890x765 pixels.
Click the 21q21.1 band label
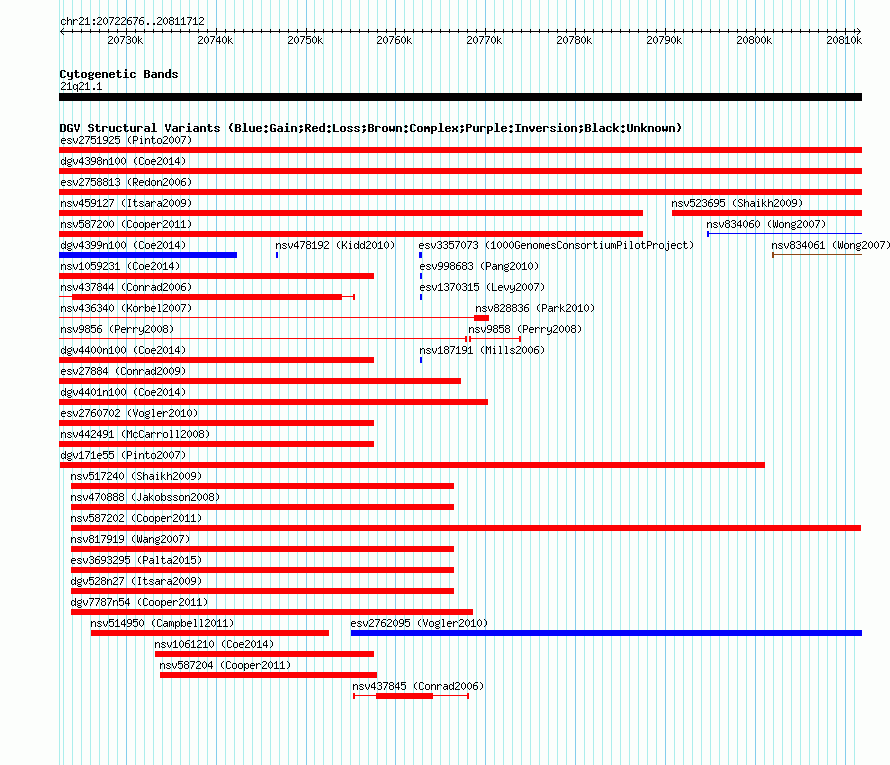[81, 86]
